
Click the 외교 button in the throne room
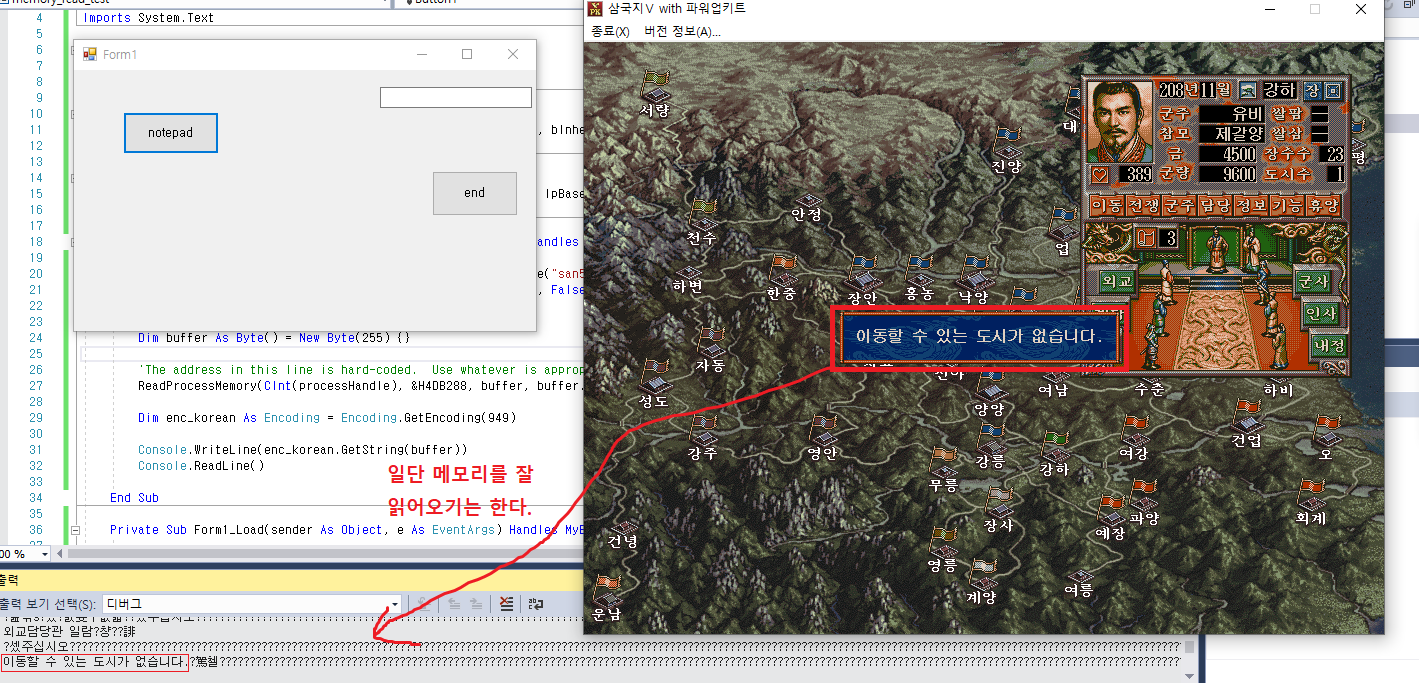(1118, 282)
